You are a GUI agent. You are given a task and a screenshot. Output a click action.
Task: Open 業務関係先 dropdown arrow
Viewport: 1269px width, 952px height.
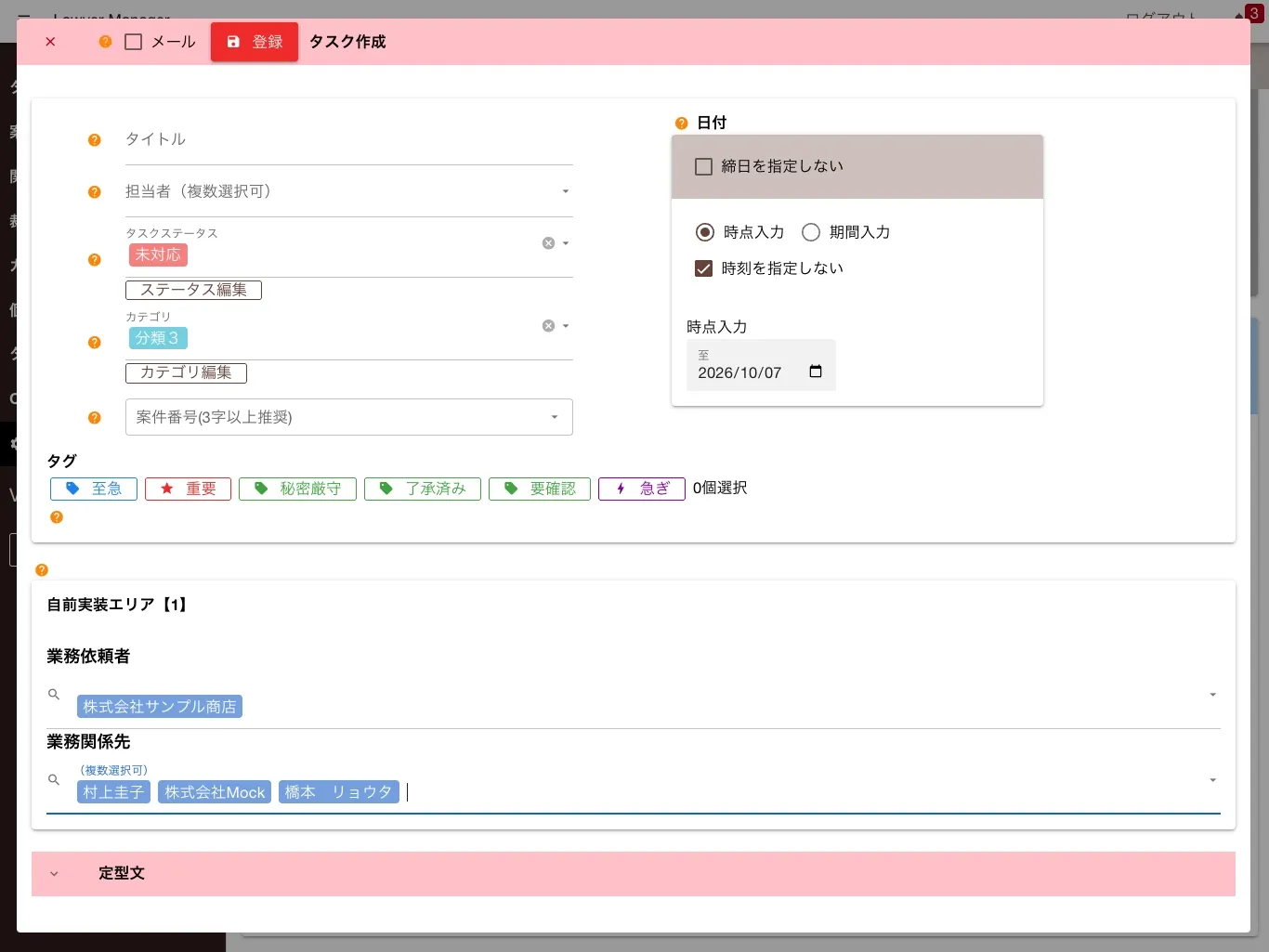1212,780
